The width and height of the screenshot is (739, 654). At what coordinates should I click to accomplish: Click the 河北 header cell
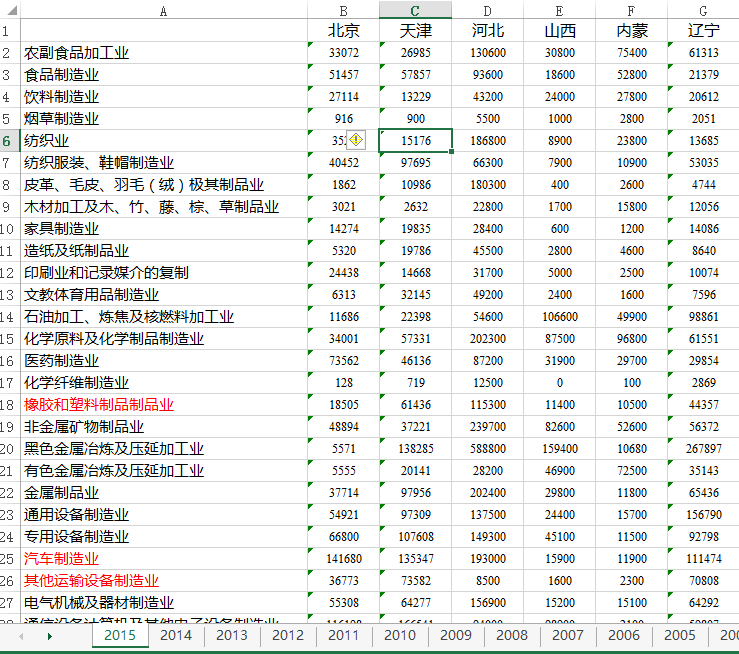click(x=488, y=31)
